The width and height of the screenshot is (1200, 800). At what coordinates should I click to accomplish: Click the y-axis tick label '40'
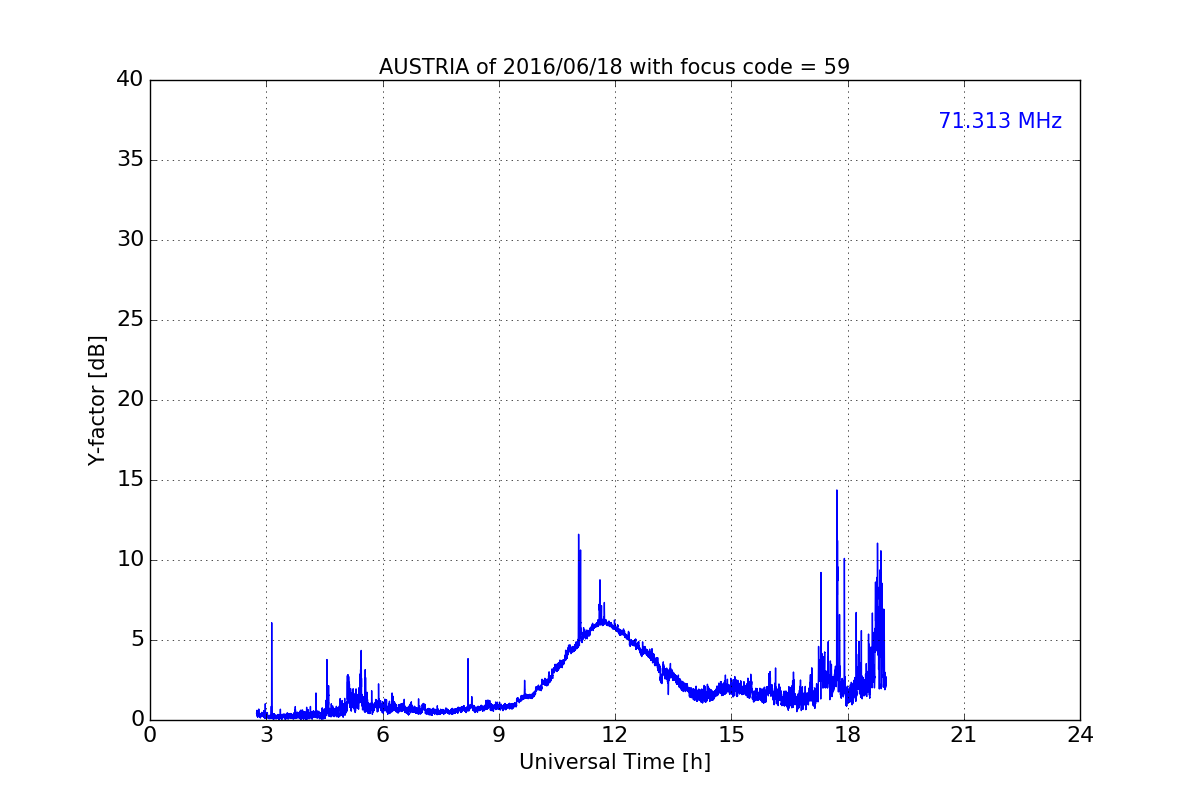click(130, 80)
